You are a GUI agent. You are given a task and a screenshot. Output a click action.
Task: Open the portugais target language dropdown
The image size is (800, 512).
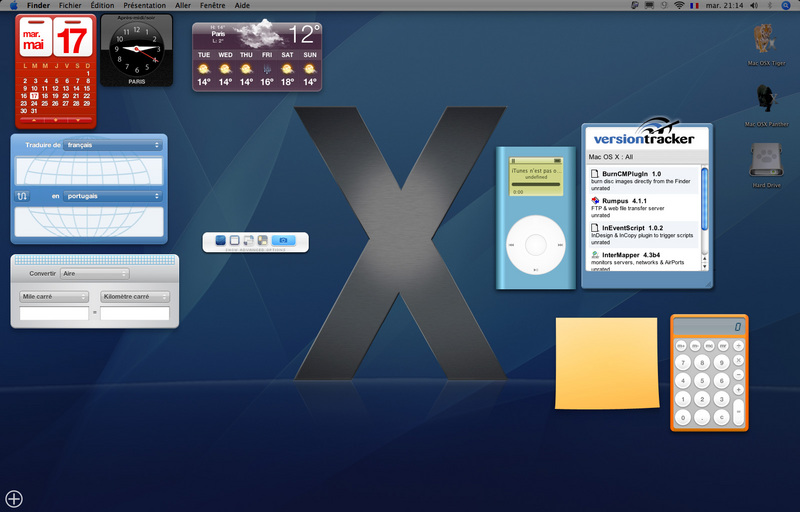pos(113,196)
